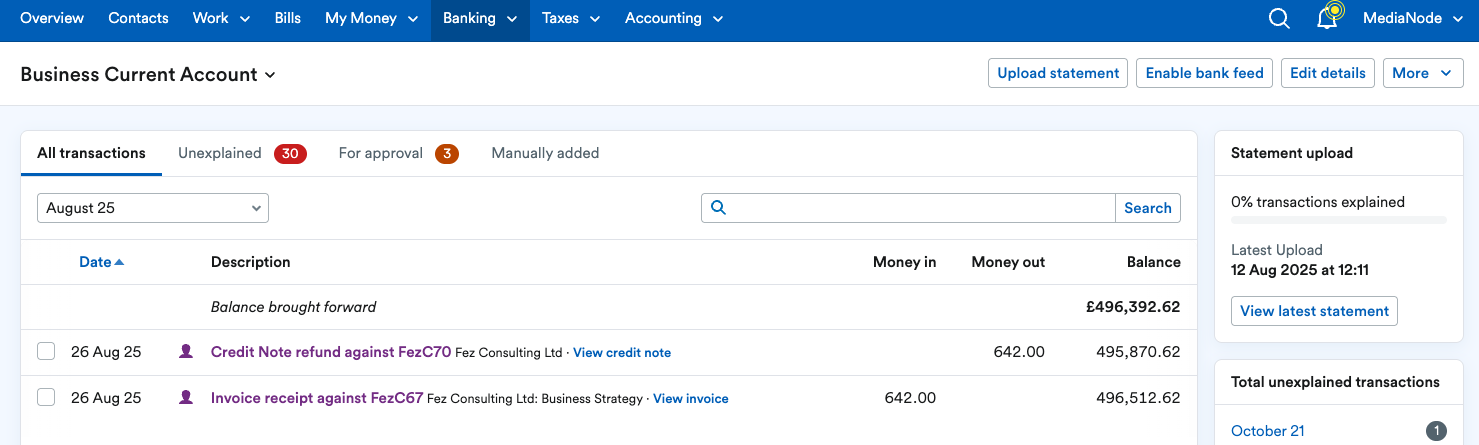The height and width of the screenshot is (445, 1479).
Task: Click contact icon on Invoice receipt row
Action: 185,398
